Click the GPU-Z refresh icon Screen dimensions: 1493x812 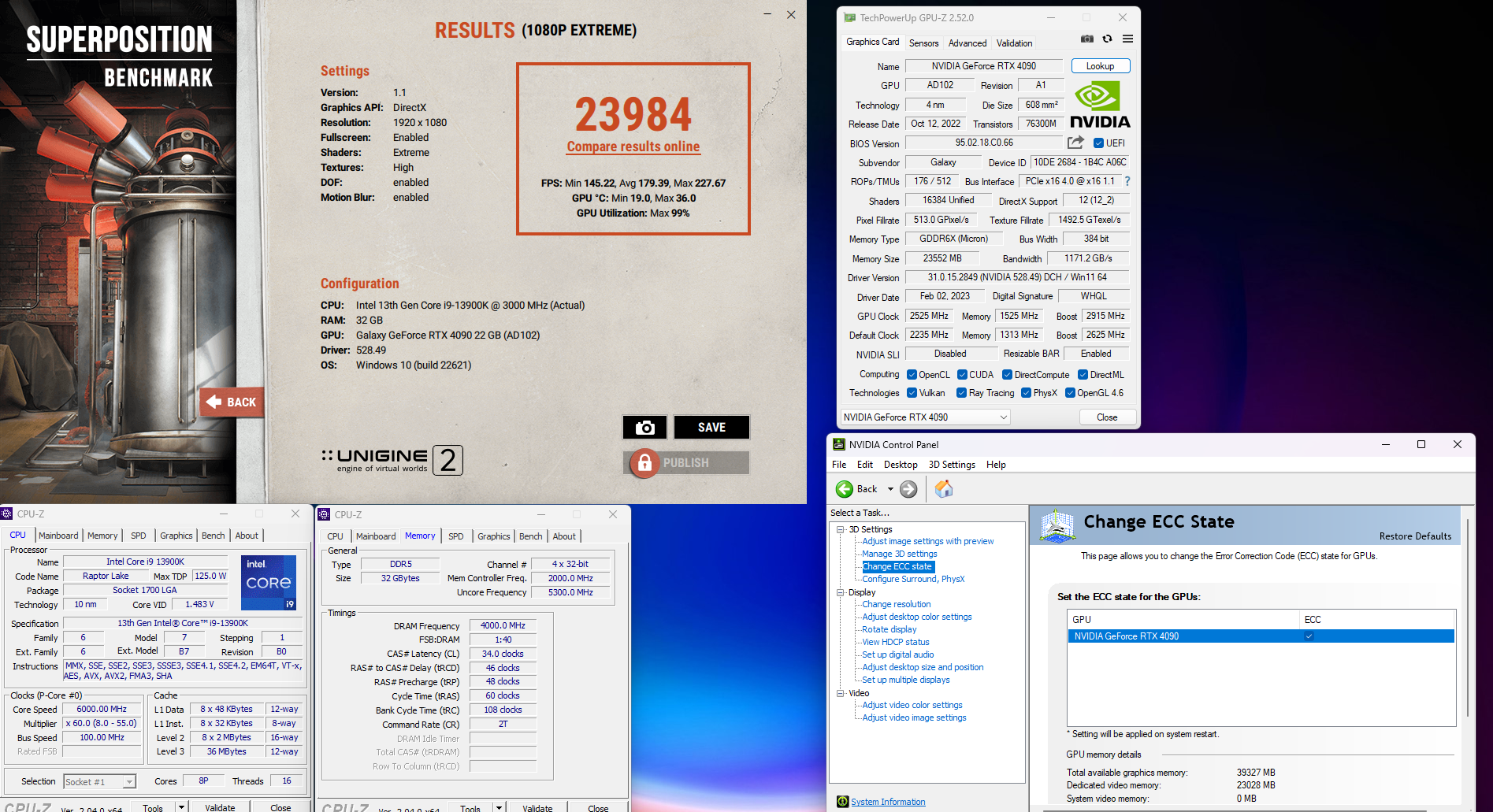coord(1108,39)
